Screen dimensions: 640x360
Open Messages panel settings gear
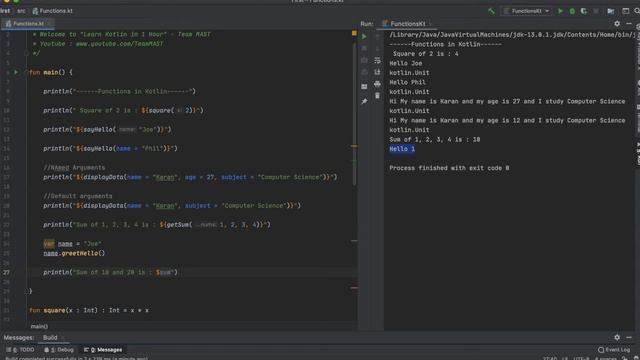pyautogui.click(x=617, y=338)
